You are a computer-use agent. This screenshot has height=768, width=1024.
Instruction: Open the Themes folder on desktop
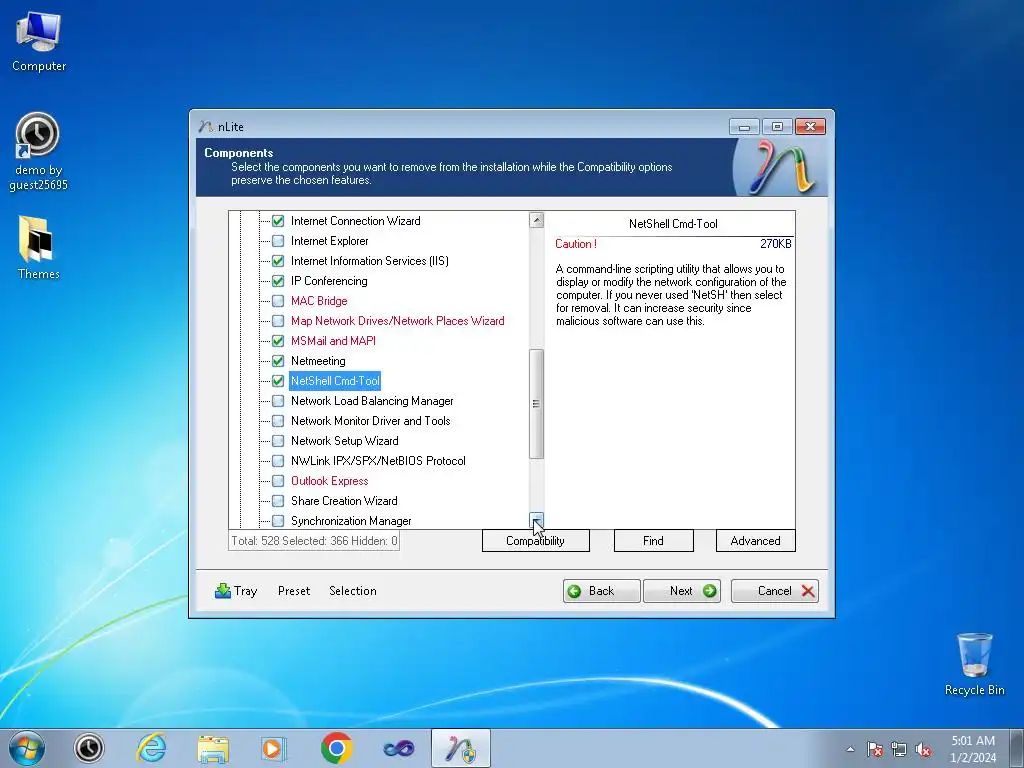click(x=38, y=248)
